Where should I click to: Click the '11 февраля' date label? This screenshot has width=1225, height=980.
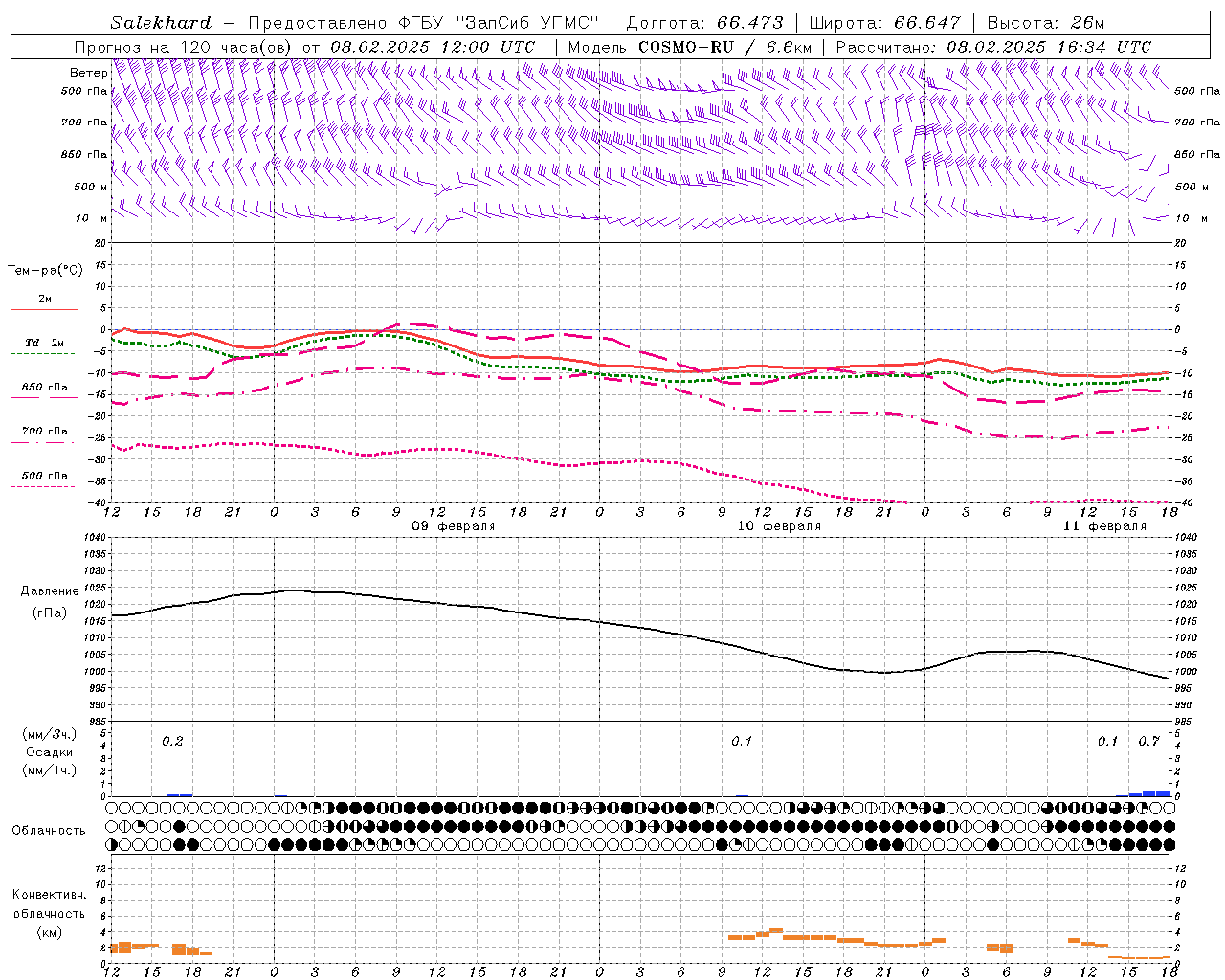[1104, 526]
